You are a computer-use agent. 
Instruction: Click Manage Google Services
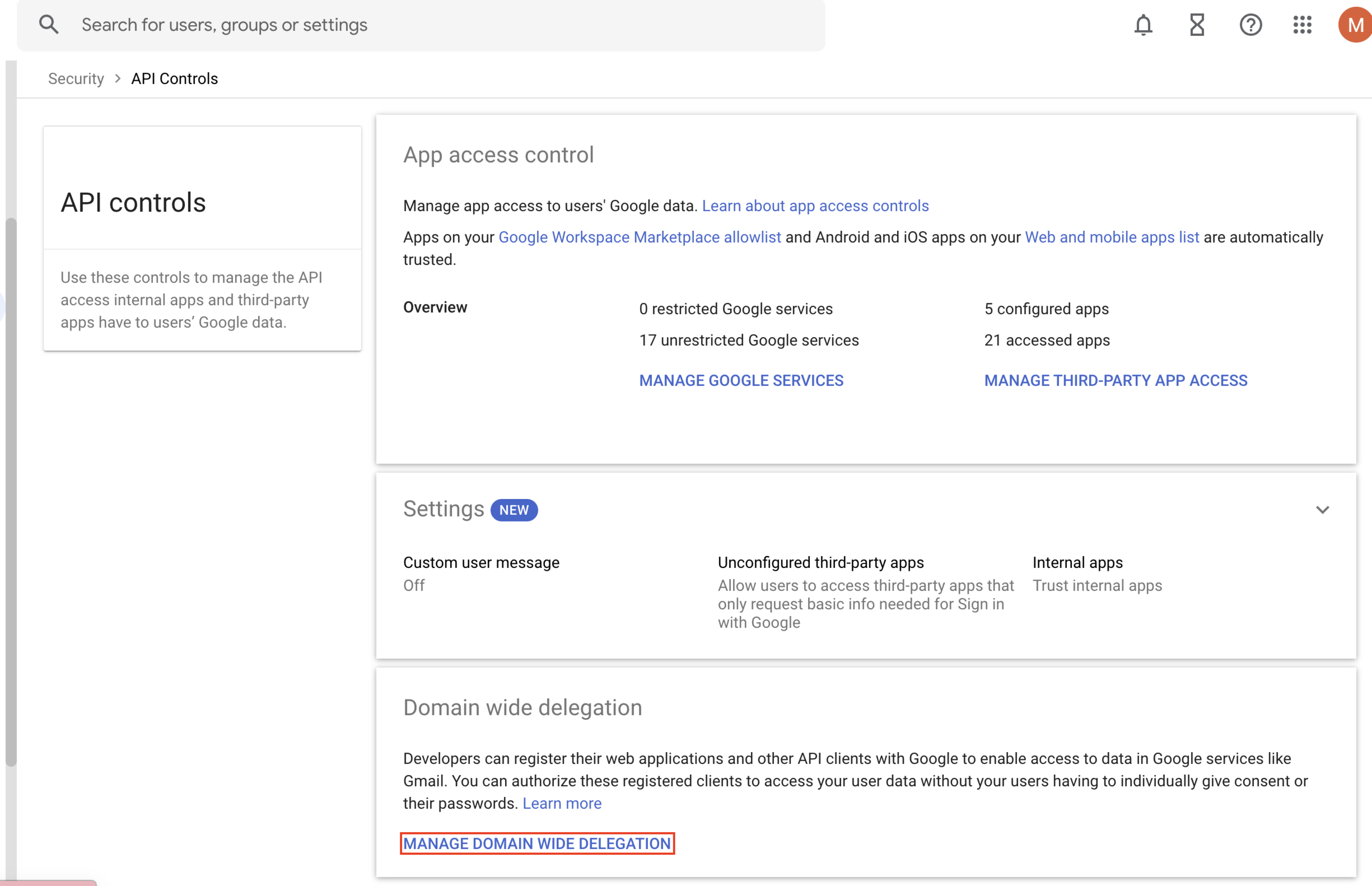[741, 380]
